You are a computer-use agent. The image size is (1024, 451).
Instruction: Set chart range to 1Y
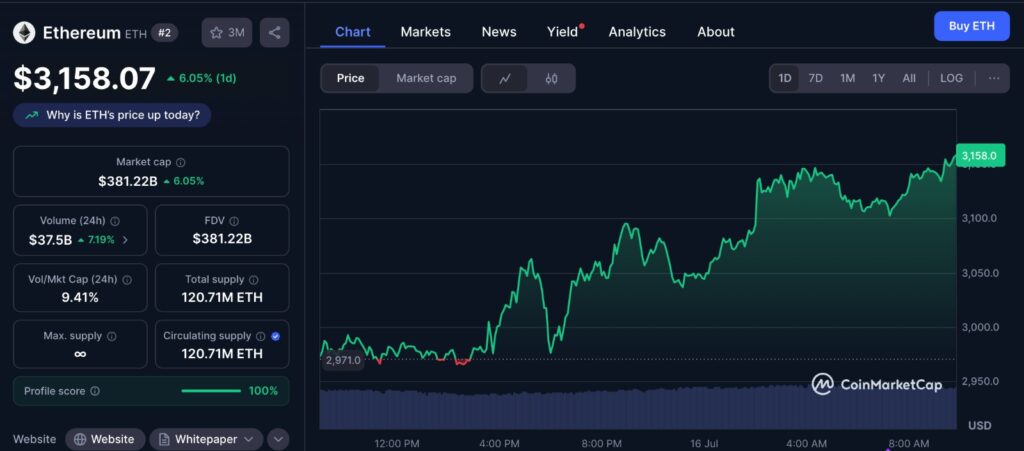pos(878,78)
